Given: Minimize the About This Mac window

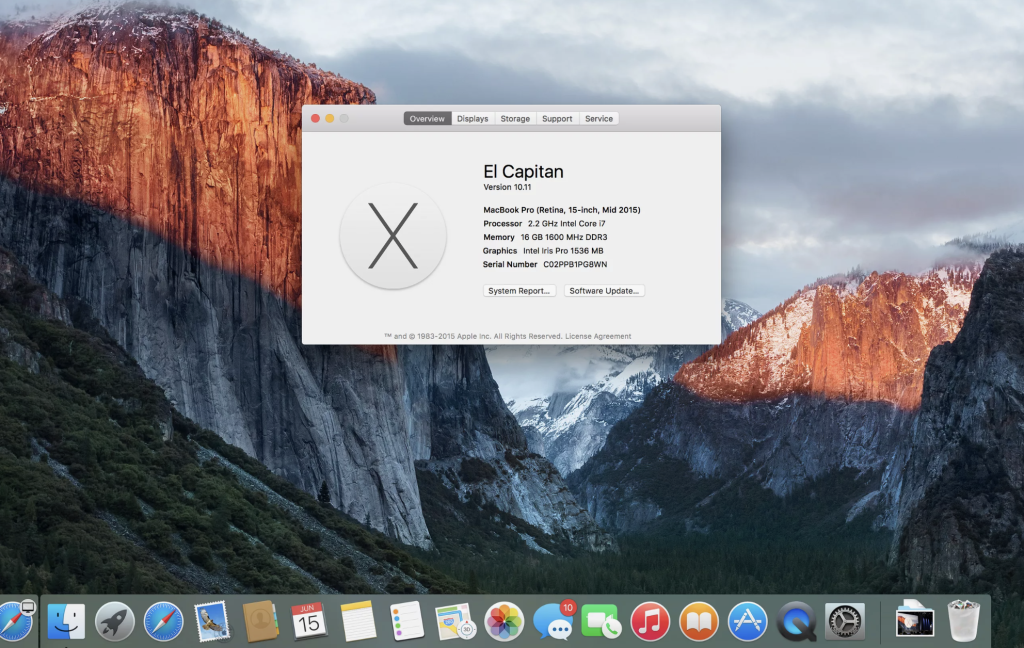Looking at the screenshot, I should 330,118.
